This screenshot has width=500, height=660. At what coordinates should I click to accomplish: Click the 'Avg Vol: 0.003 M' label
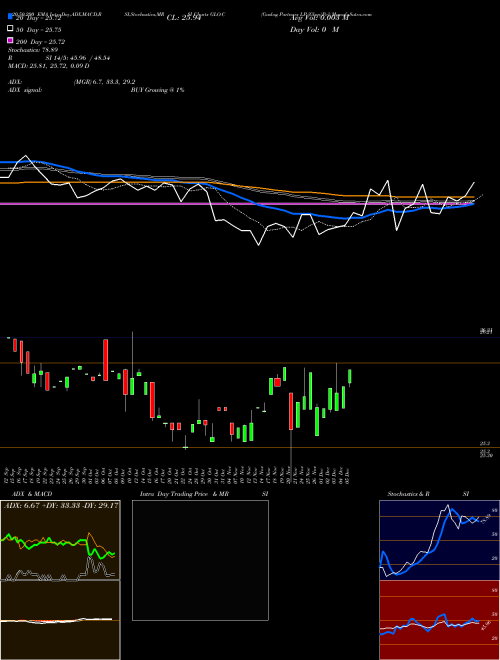319,18
